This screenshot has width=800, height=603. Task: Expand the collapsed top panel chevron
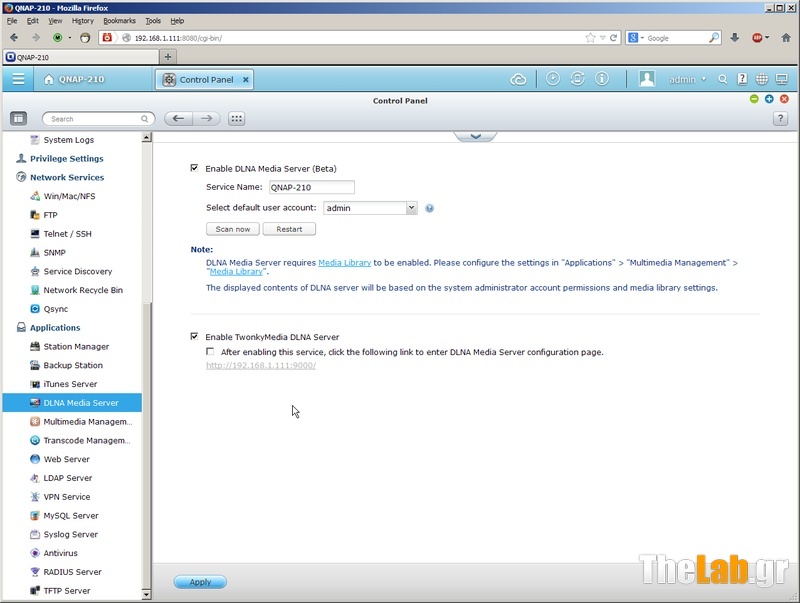(x=476, y=136)
